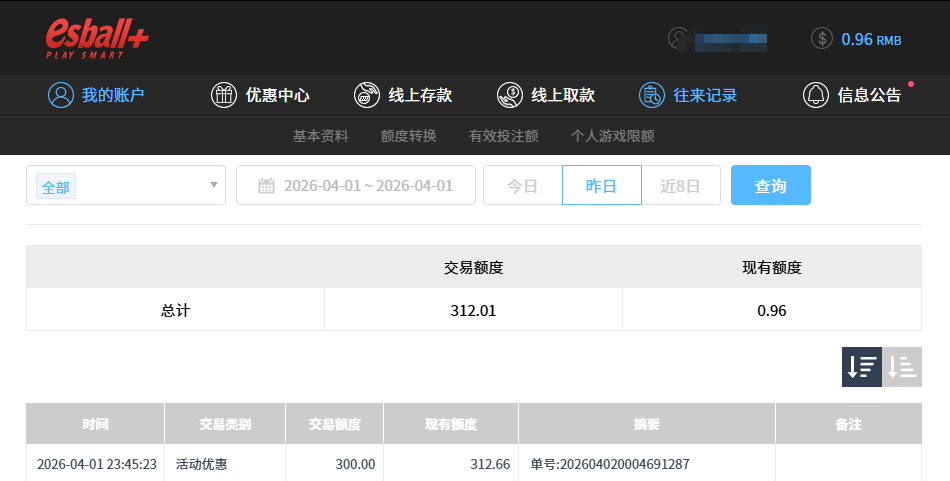Select the 近8日 date filter
Viewport: 950px width, 481px height.
coord(680,185)
